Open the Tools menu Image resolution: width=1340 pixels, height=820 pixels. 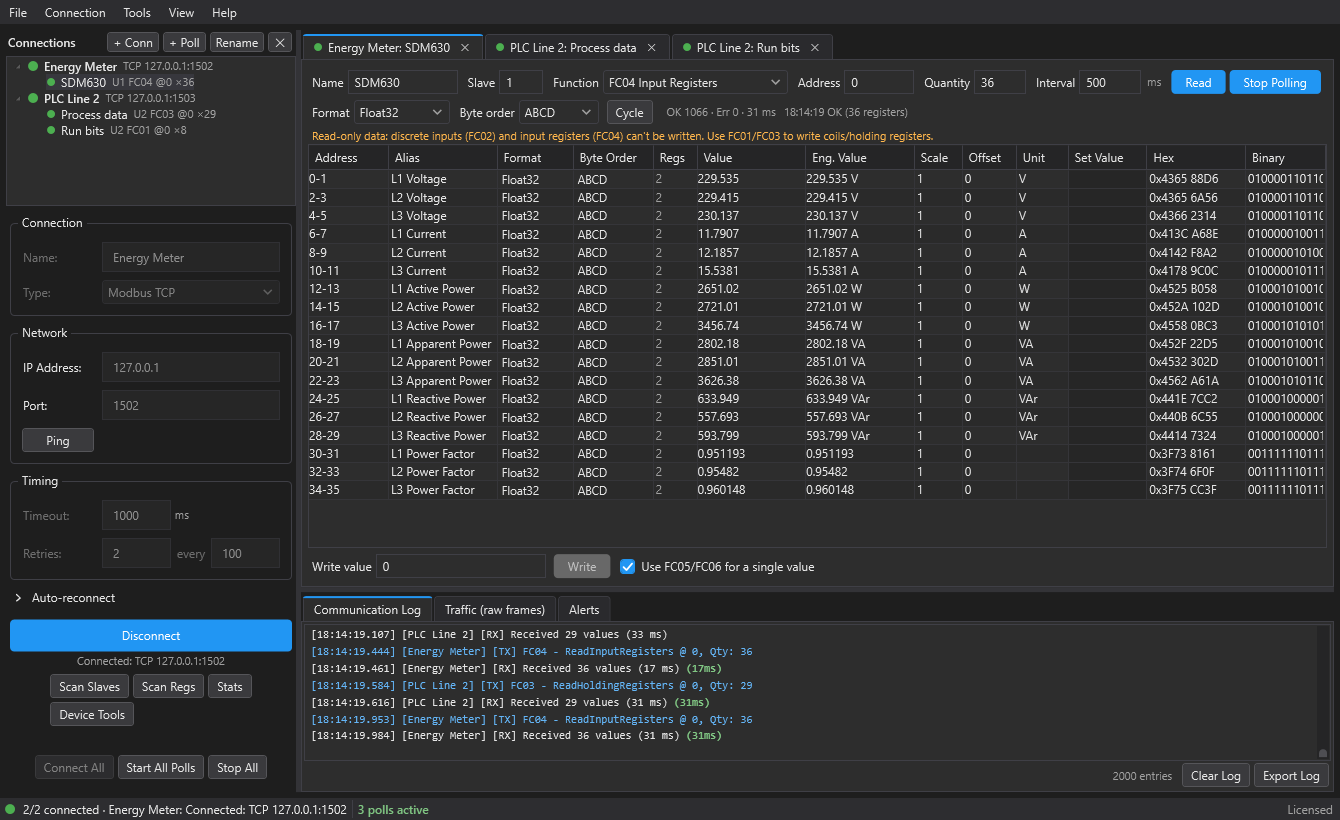pyautogui.click(x=137, y=13)
